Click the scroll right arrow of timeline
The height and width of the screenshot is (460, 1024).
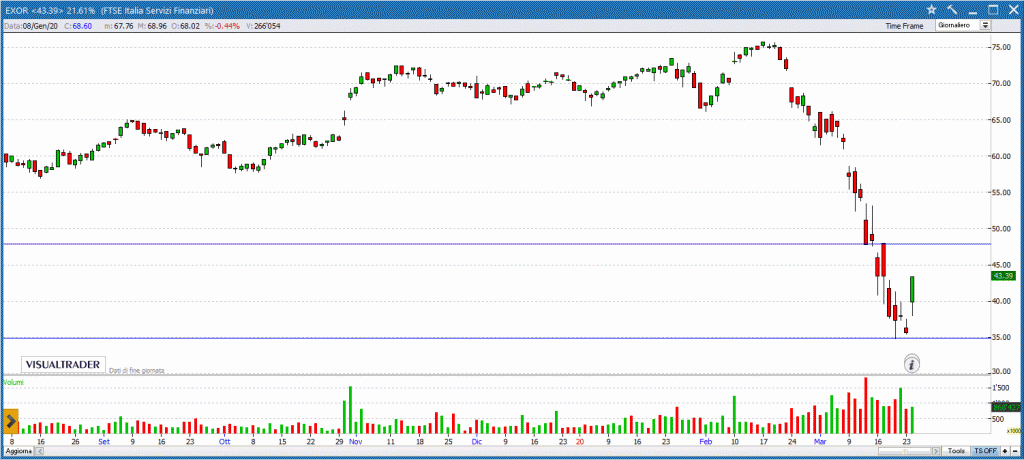click(937, 452)
